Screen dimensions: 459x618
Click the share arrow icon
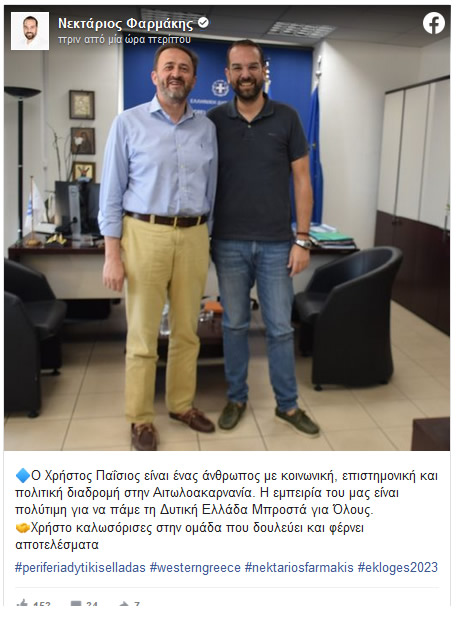[x=124, y=603]
